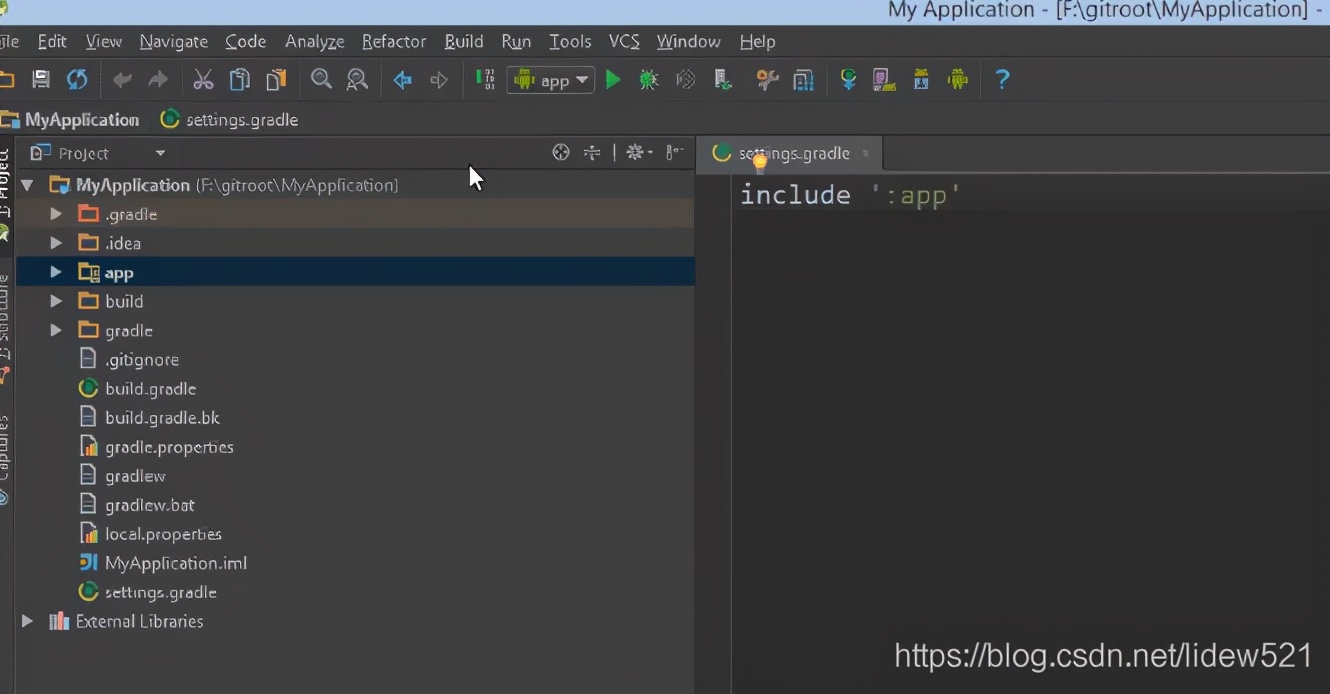The height and width of the screenshot is (694, 1330).
Task: Open the VCS menu
Action: click(624, 41)
